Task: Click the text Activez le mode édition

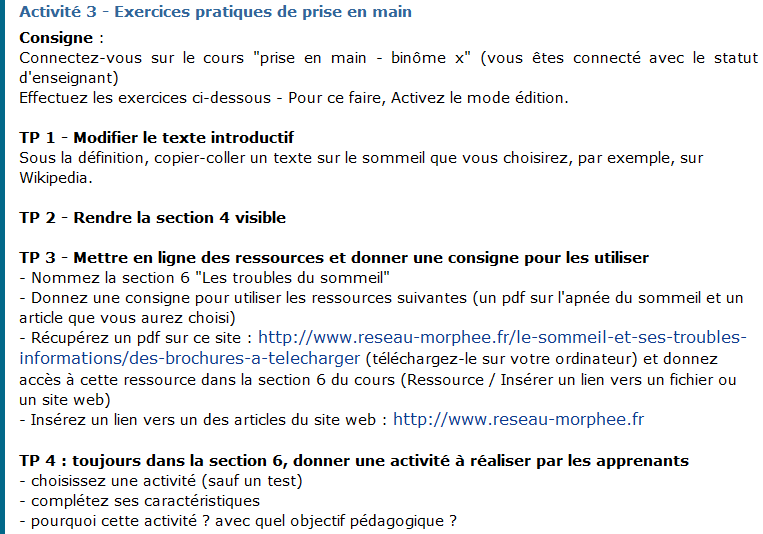Action: [479, 98]
